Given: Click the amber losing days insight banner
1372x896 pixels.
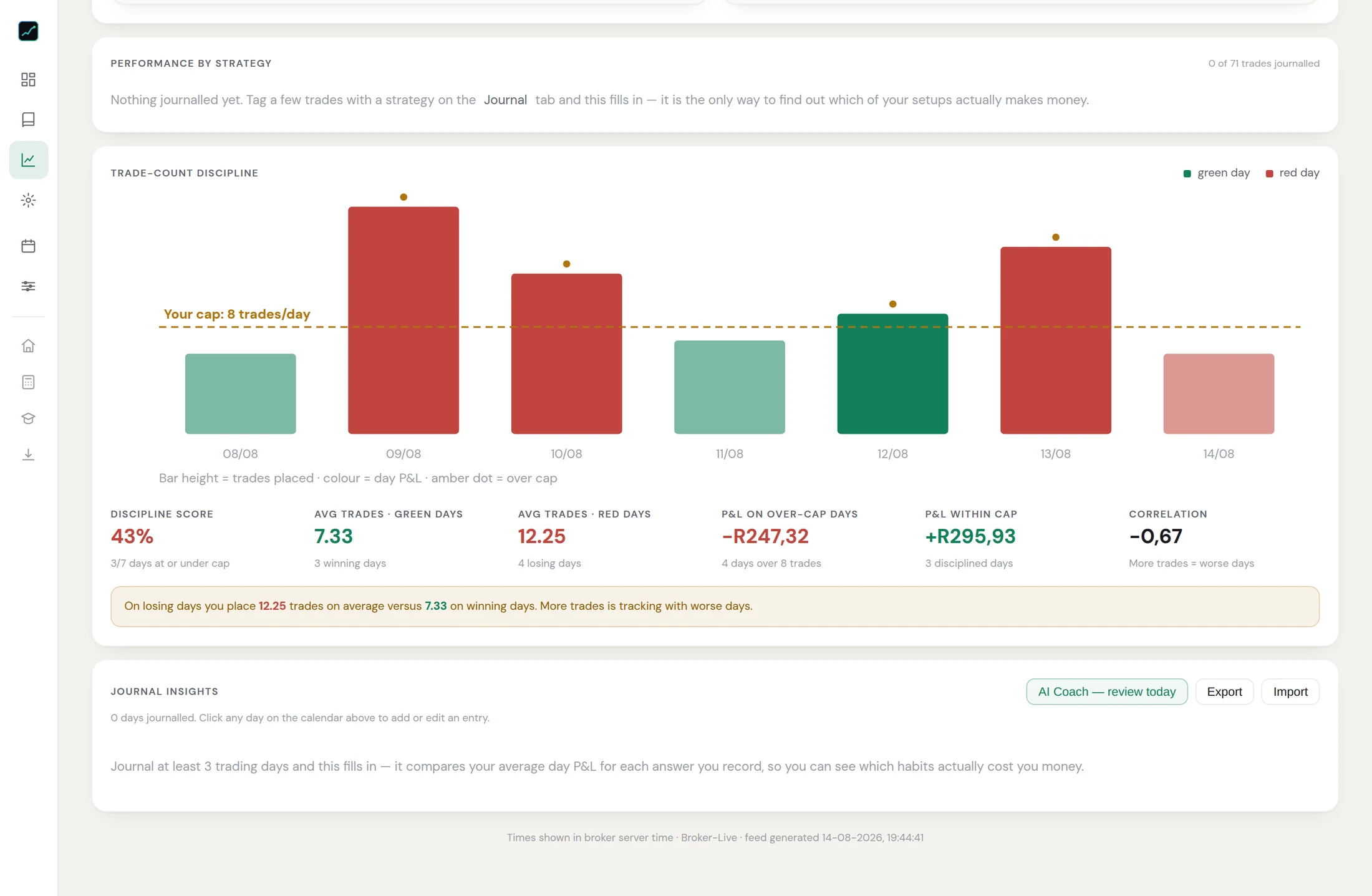Looking at the screenshot, I should coord(715,606).
